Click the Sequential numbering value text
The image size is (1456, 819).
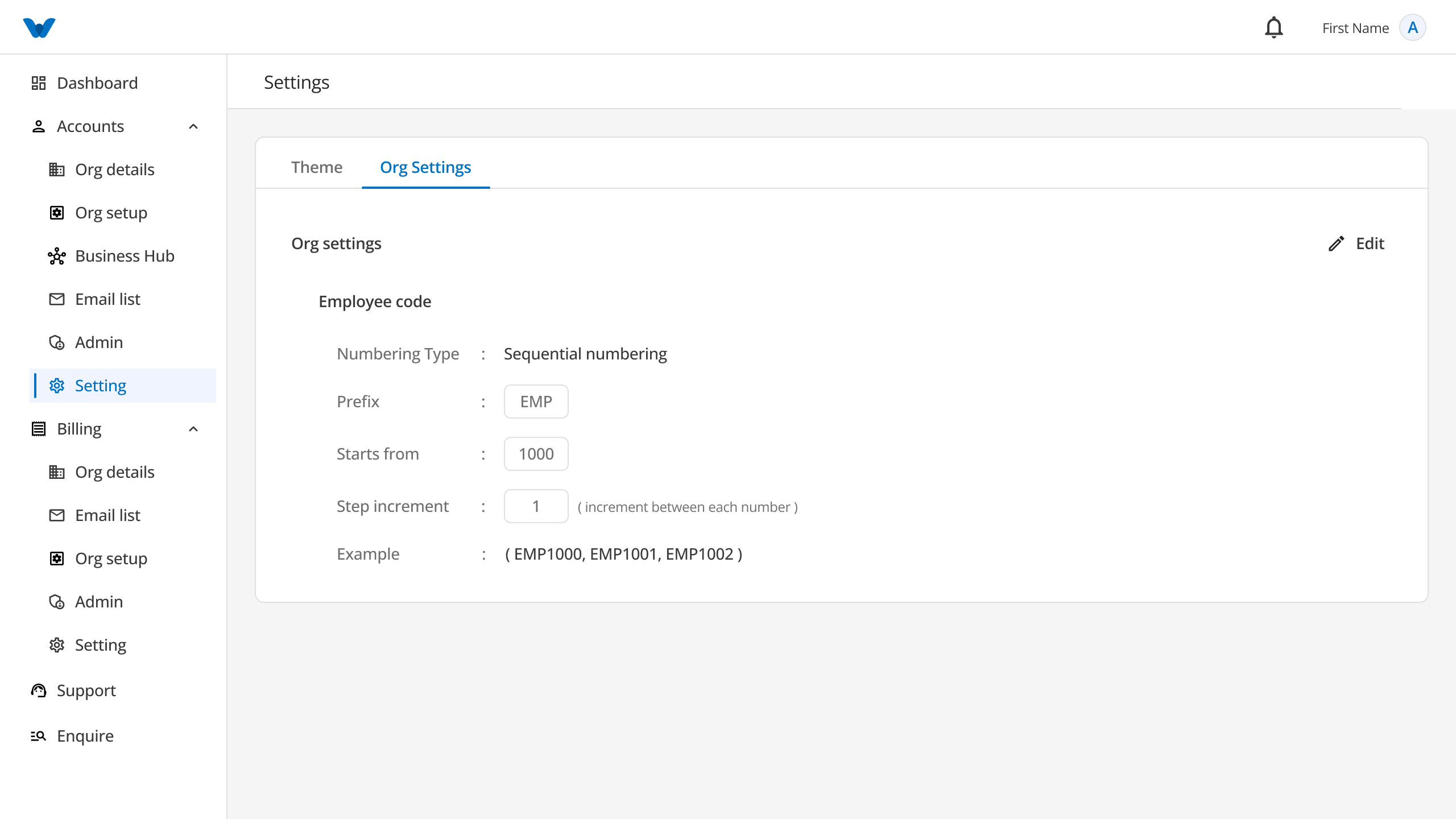(585, 354)
